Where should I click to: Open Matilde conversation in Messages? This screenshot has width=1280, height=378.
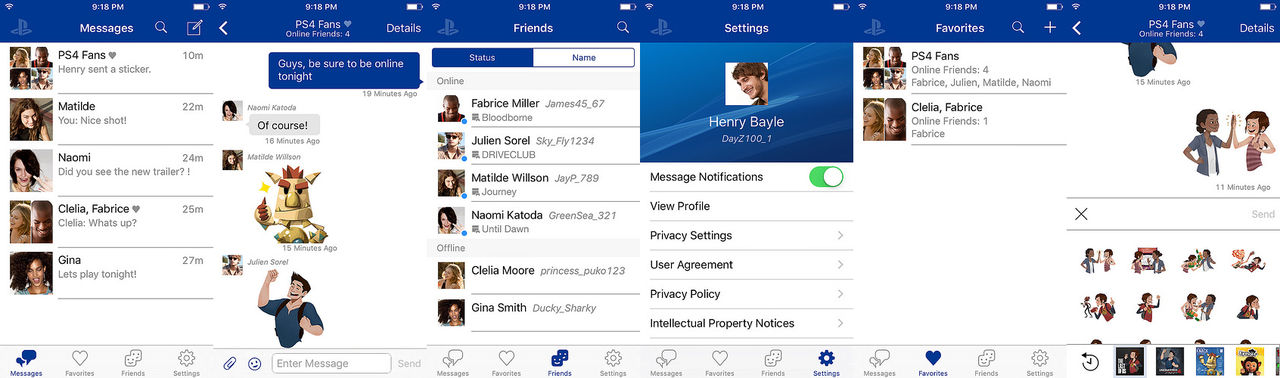(x=107, y=119)
